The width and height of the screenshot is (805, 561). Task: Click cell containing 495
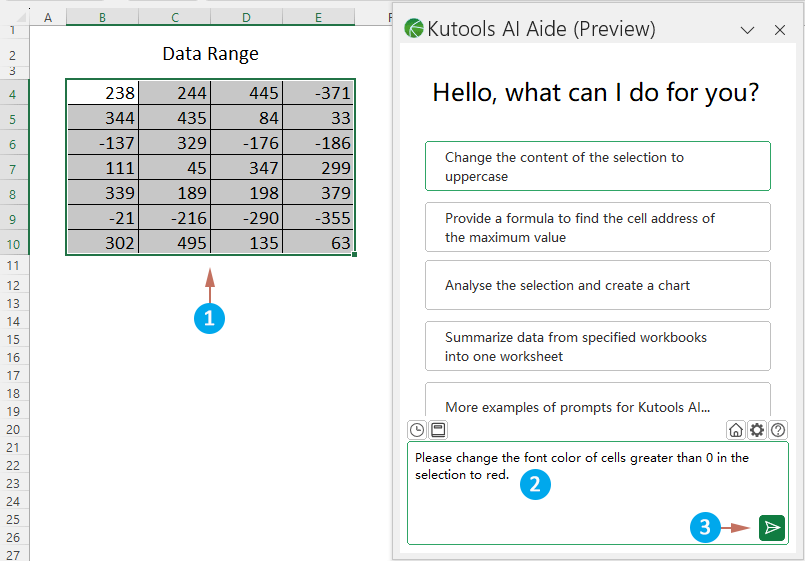click(x=175, y=243)
